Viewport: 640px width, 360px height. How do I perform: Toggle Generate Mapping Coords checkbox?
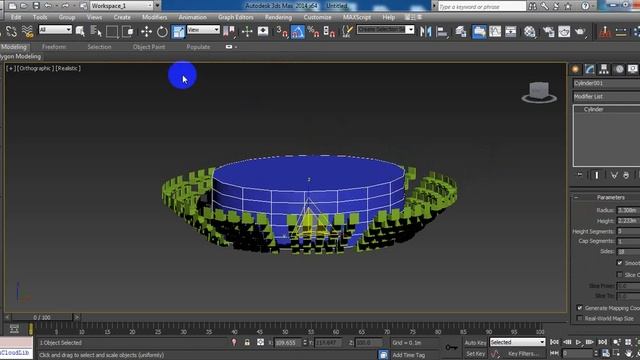click(580, 308)
